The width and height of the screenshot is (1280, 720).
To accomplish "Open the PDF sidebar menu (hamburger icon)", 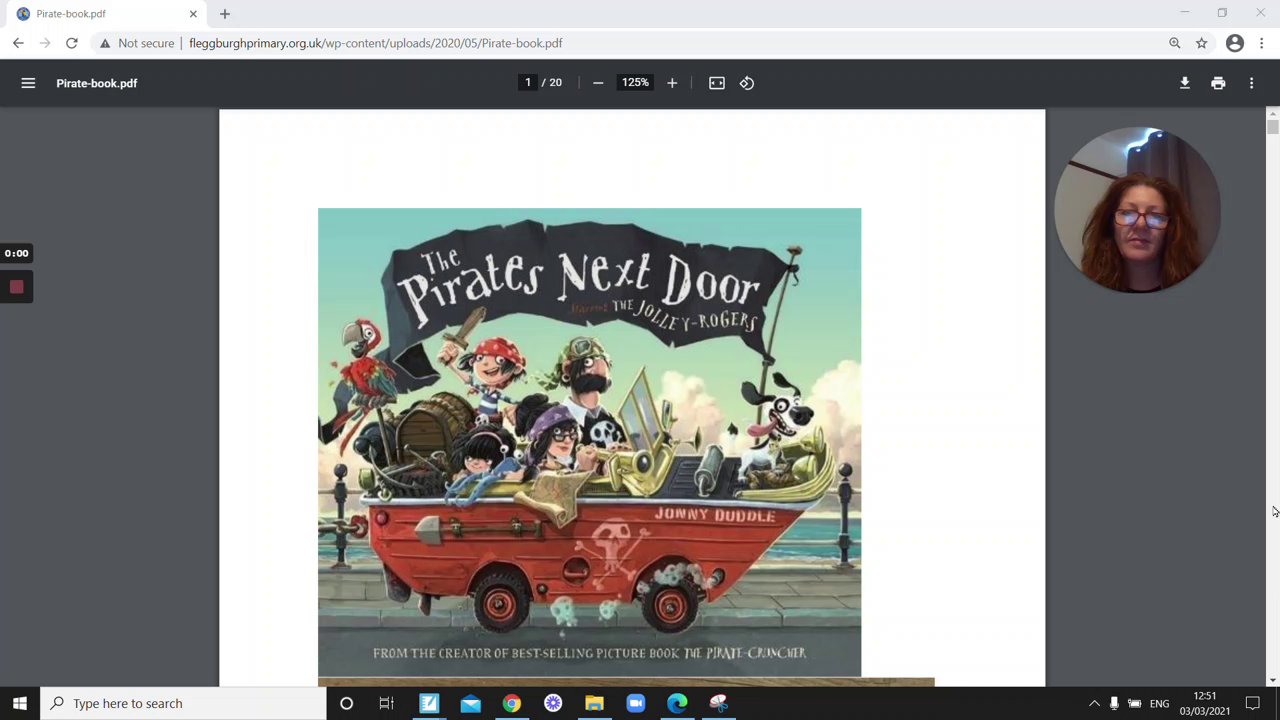I will [28, 83].
